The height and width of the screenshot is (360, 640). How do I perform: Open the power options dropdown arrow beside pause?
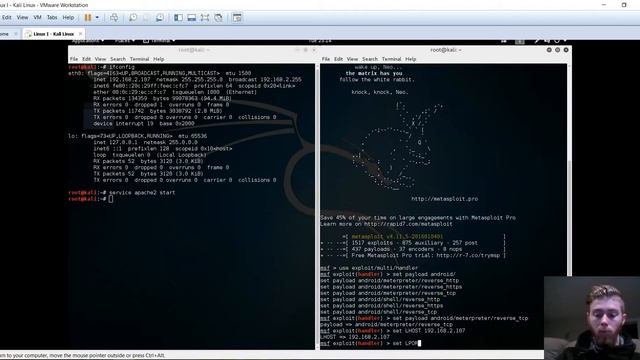(x=97, y=18)
